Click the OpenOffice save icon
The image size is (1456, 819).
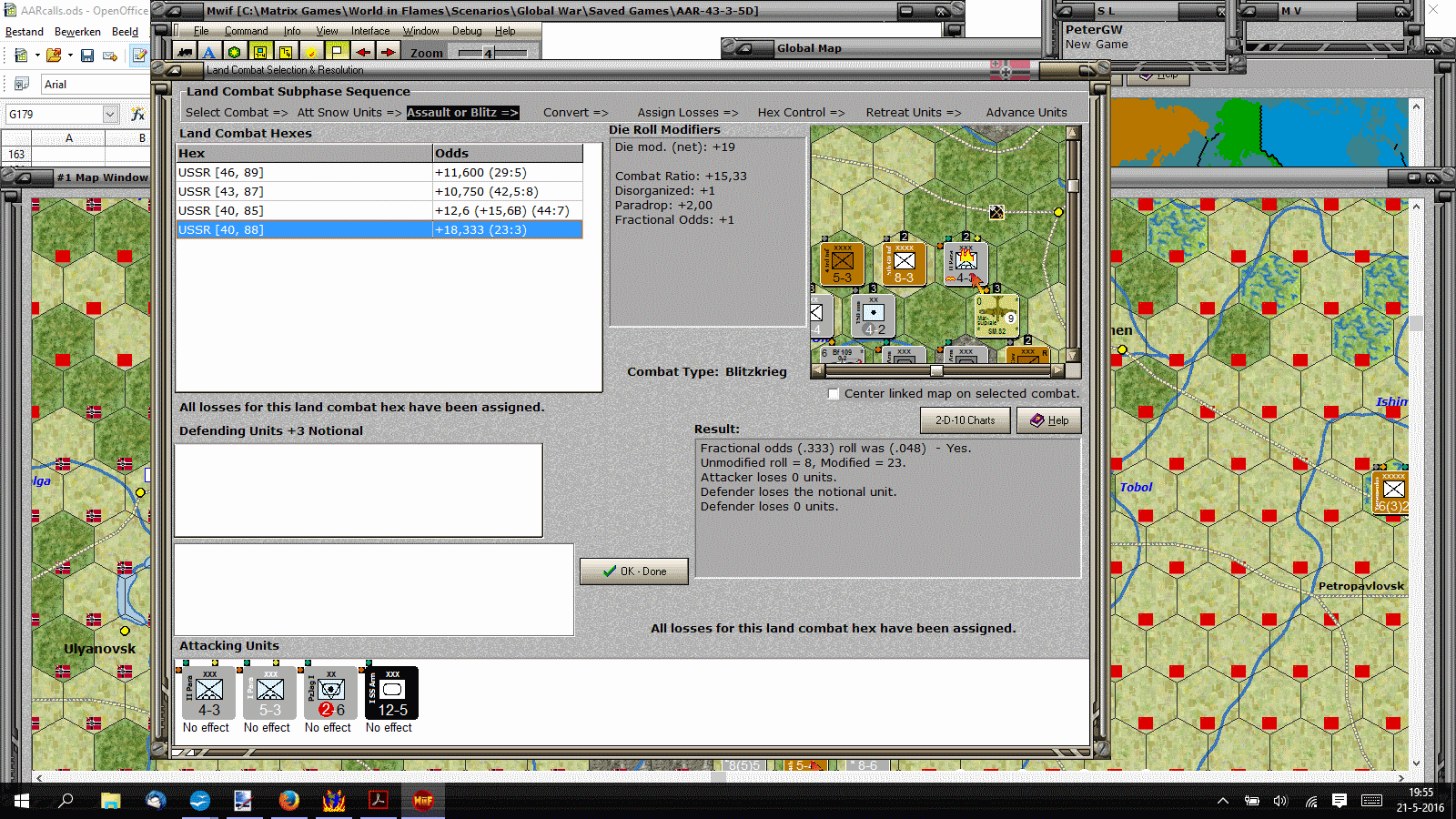[87, 56]
